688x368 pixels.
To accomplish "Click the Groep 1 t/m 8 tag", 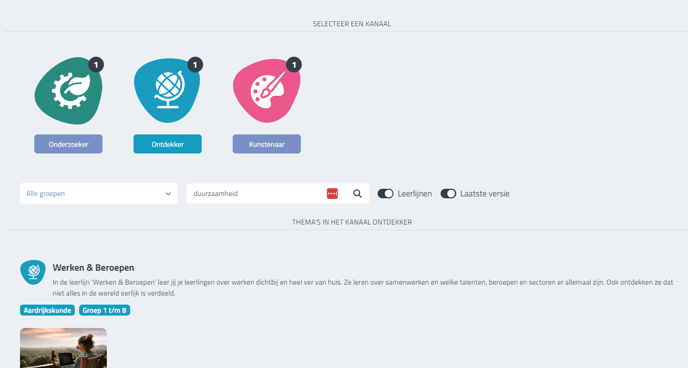I will (104, 310).
